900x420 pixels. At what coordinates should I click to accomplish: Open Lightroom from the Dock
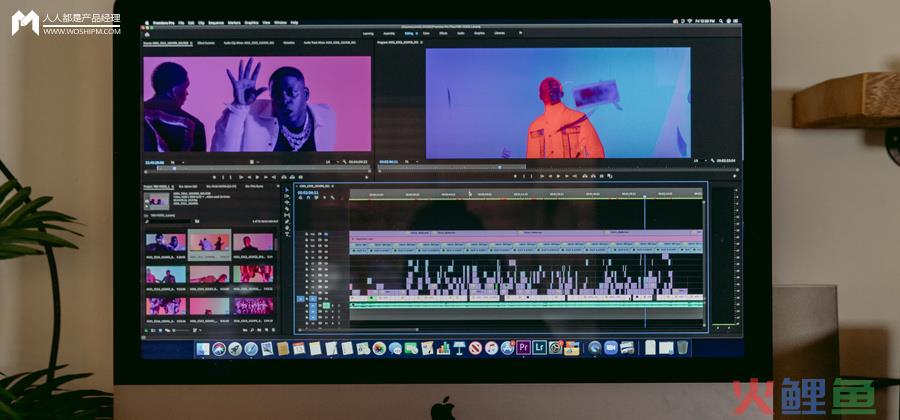[539, 347]
